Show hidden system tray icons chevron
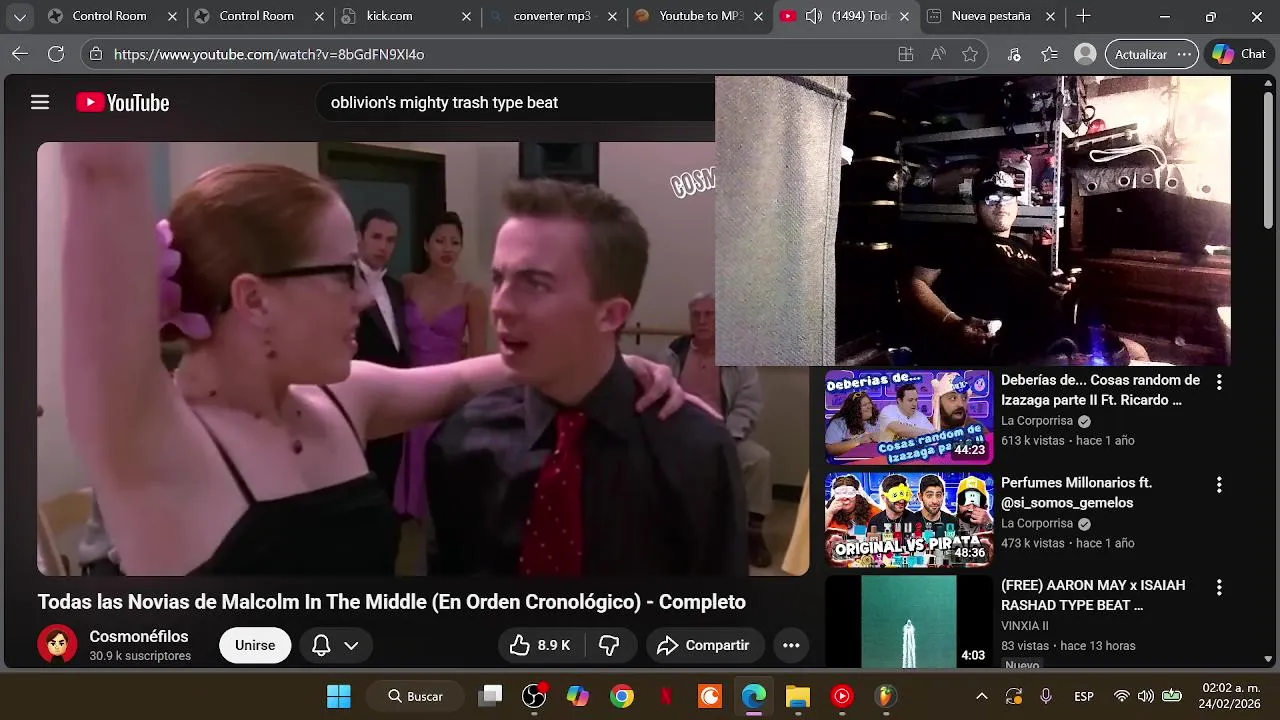Screen dimensions: 1280x720 [982, 696]
